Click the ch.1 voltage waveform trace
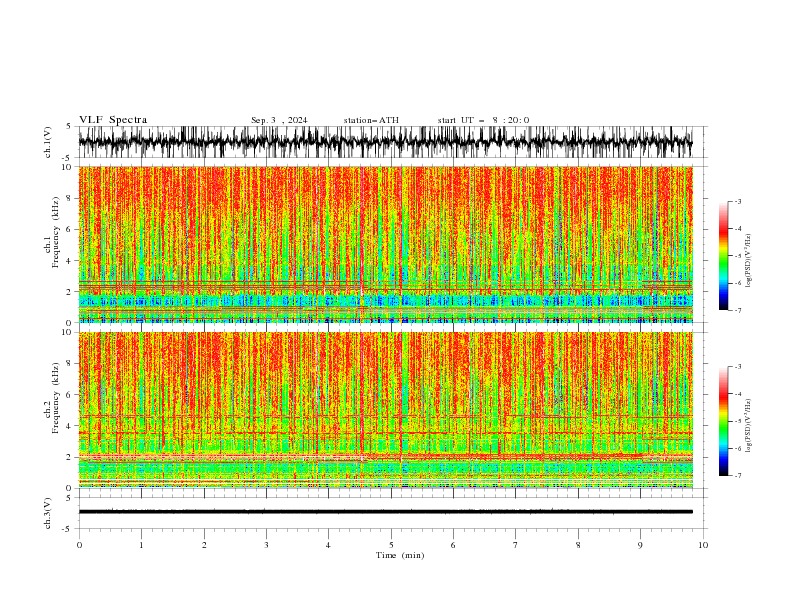The image size is (792, 612). click(385, 142)
